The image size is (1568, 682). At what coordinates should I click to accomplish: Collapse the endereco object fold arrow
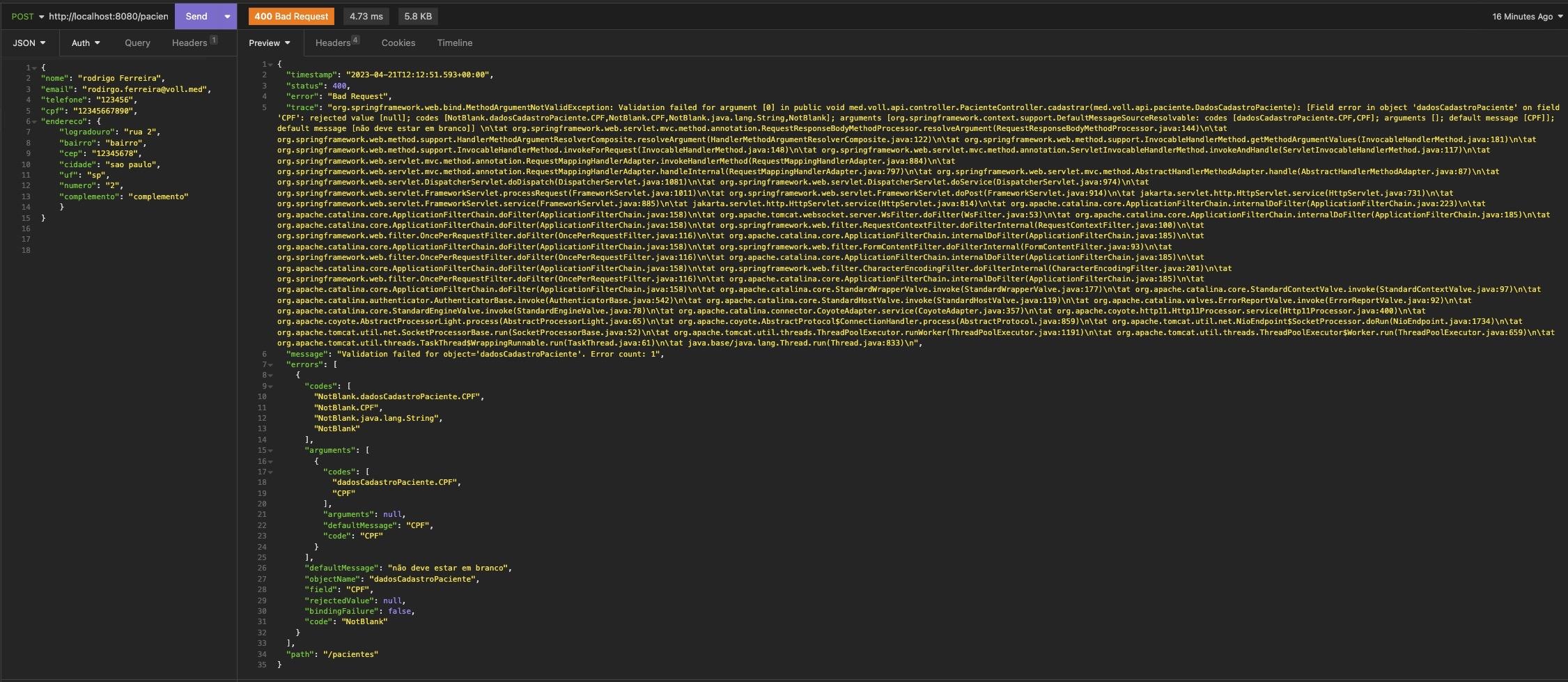pyautogui.click(x=34, y=121)
